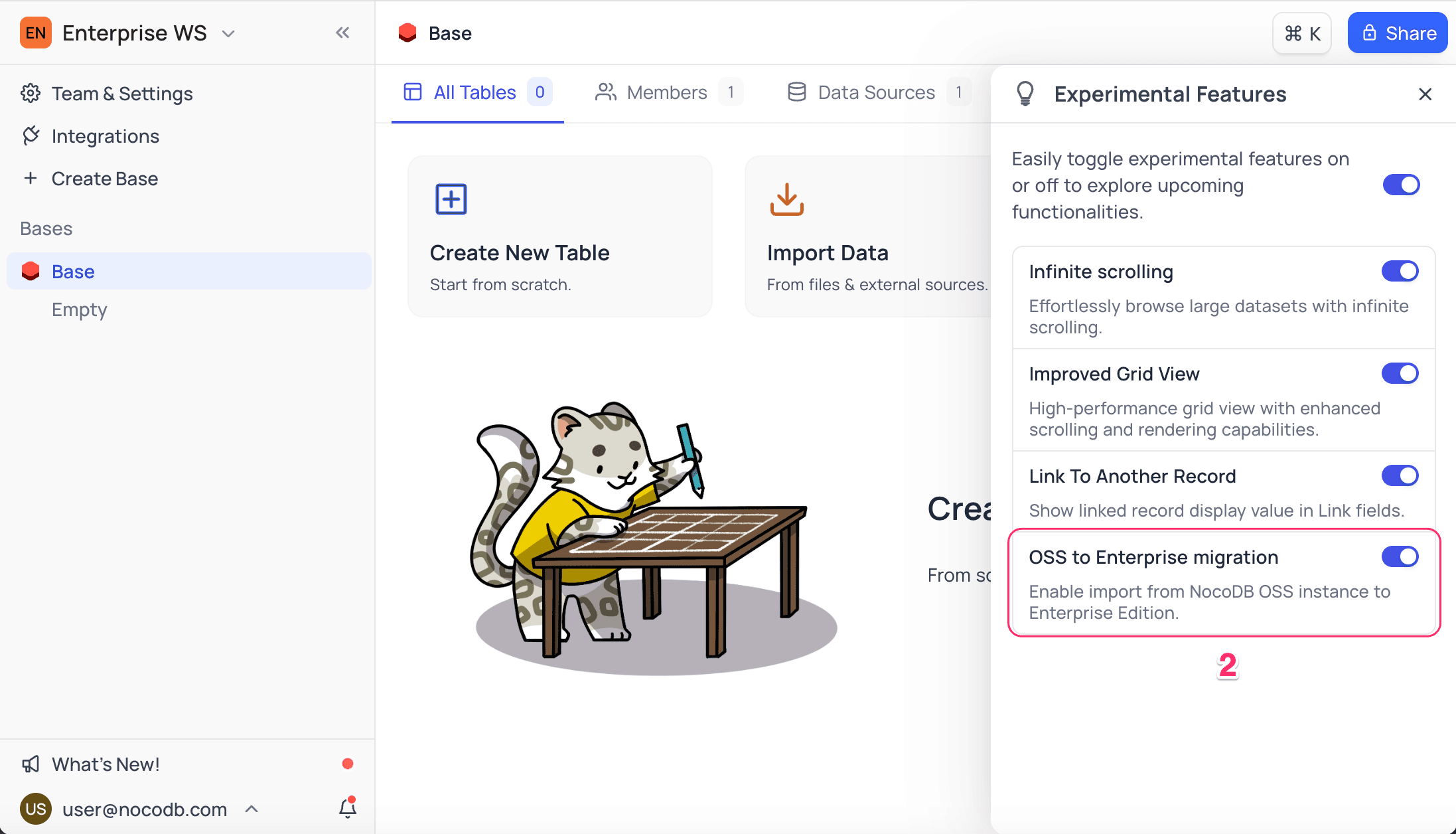Disable Improved Grid View toggle
1456x834 pixels.
[1400, 373]
